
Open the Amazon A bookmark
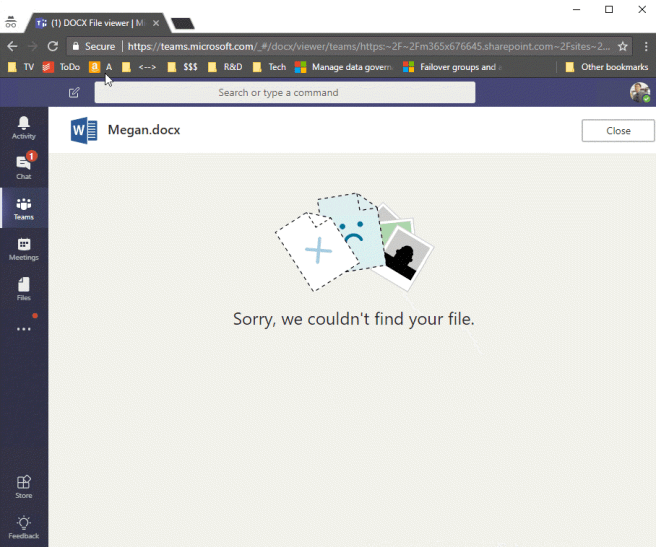tap(100, 67)
